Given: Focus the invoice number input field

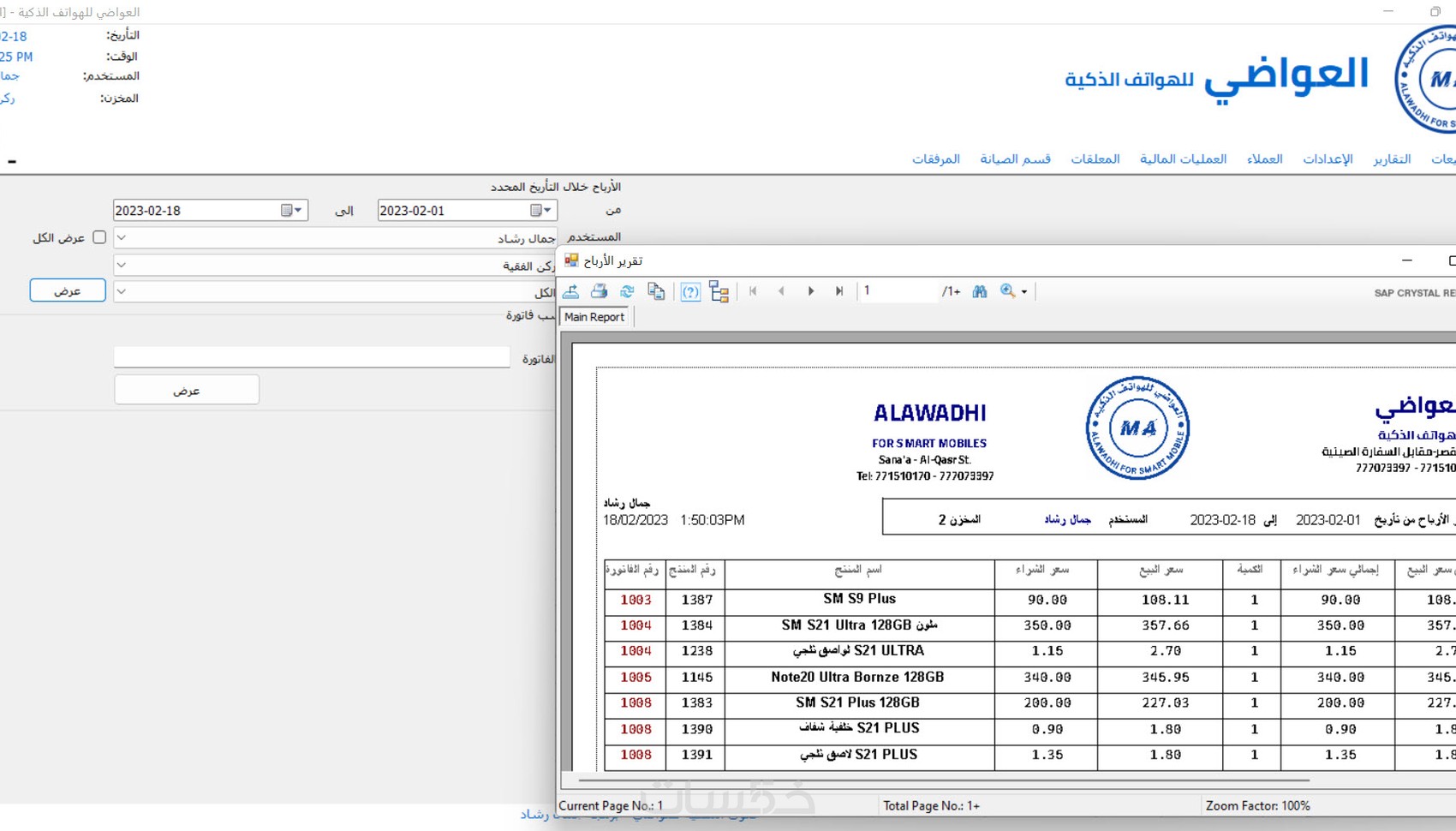Looking at the screenshot, I should 312,357.
